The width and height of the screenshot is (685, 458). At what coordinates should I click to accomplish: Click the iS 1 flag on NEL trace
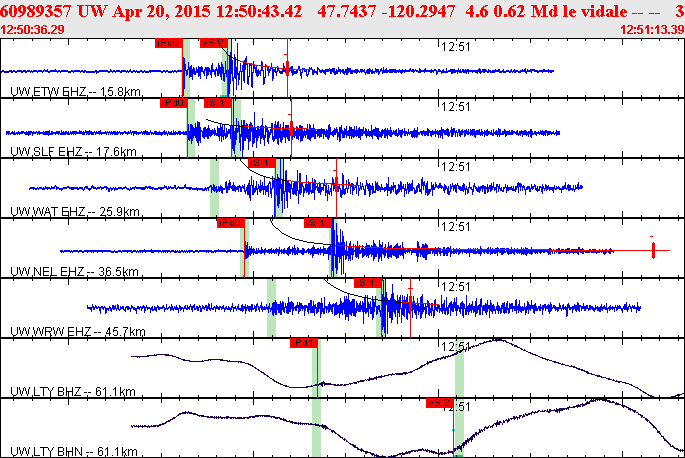(x=318, y=223)
